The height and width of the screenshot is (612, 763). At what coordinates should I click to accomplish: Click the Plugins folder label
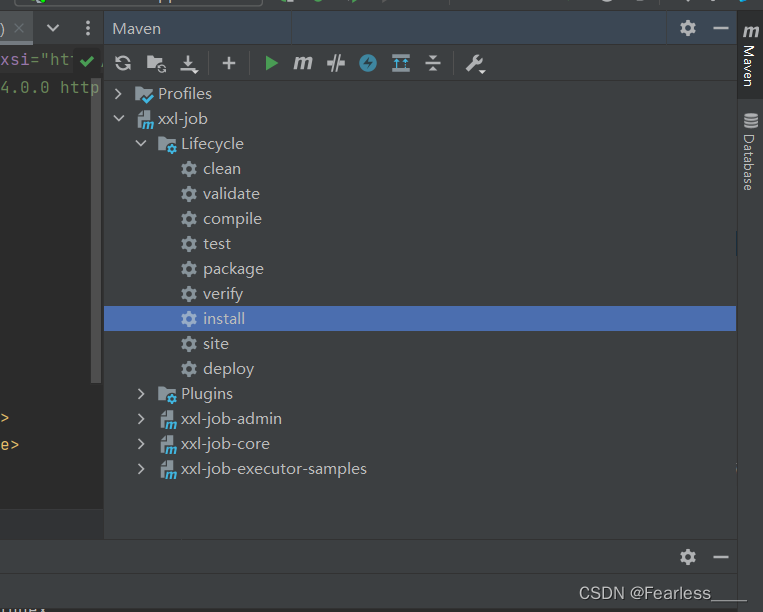[x=207, y=394]
